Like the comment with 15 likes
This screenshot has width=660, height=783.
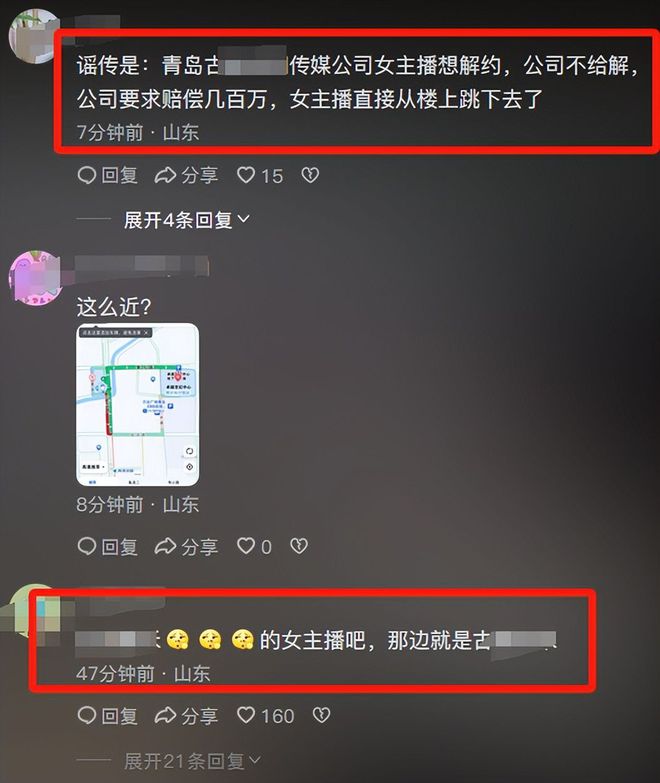click(260, 175)
